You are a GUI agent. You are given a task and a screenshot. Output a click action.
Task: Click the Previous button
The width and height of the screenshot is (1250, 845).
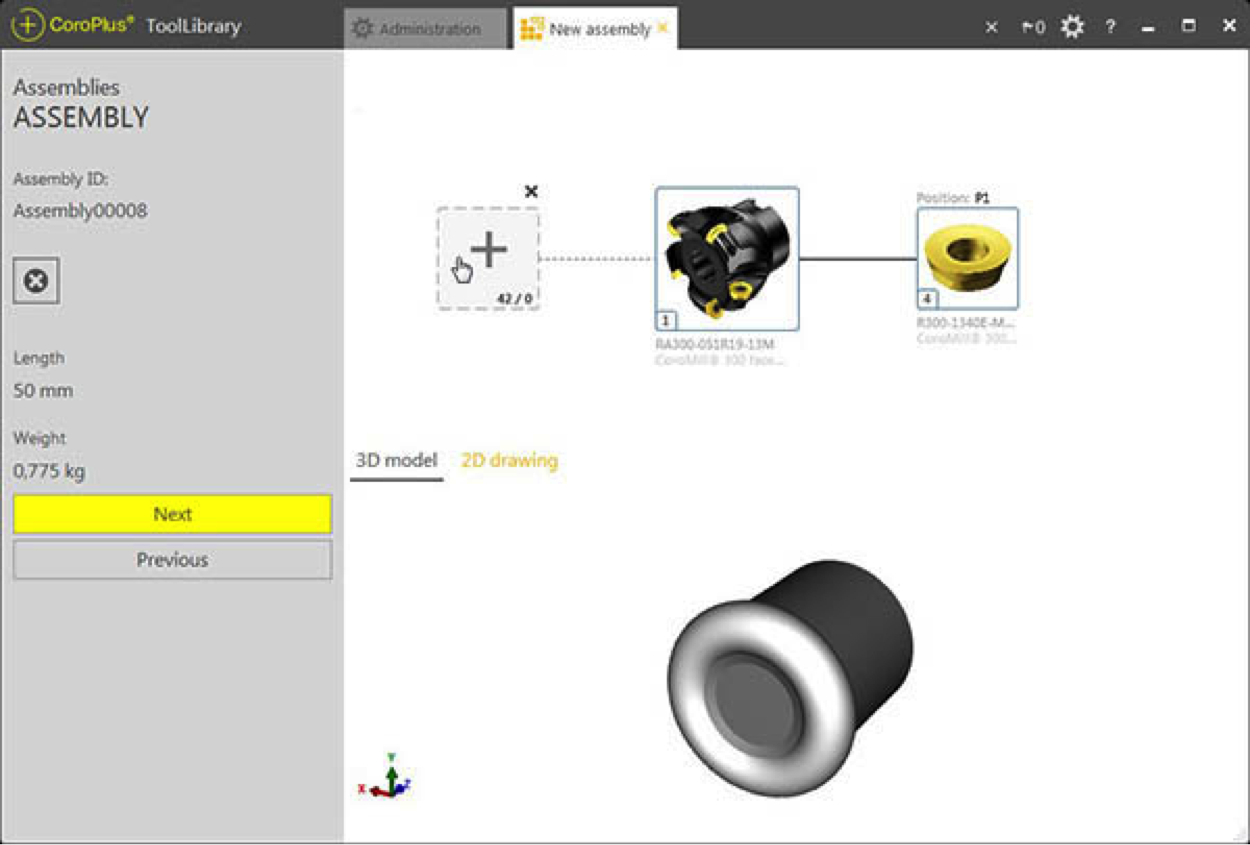[172, 560]
